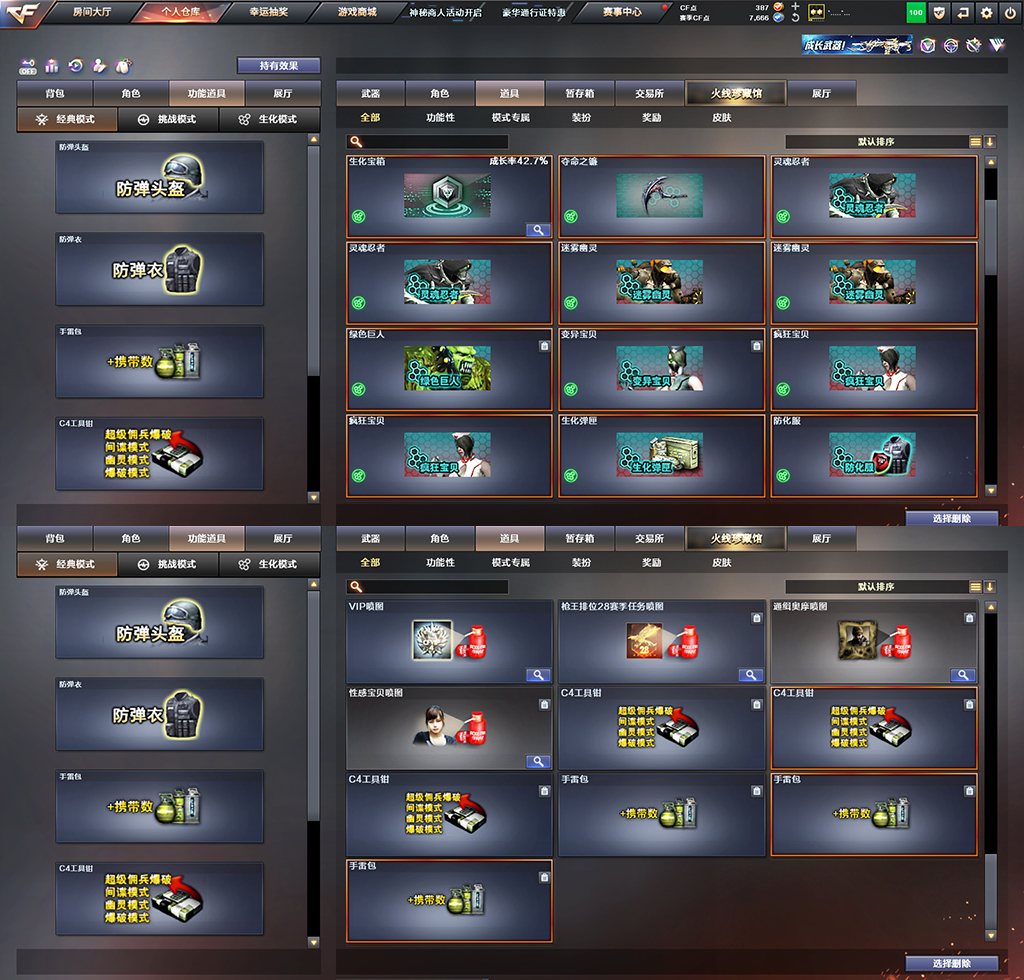
Task: Click the 成长率42.7% text on 生化宝箱
Action: [x=519, y=161]
